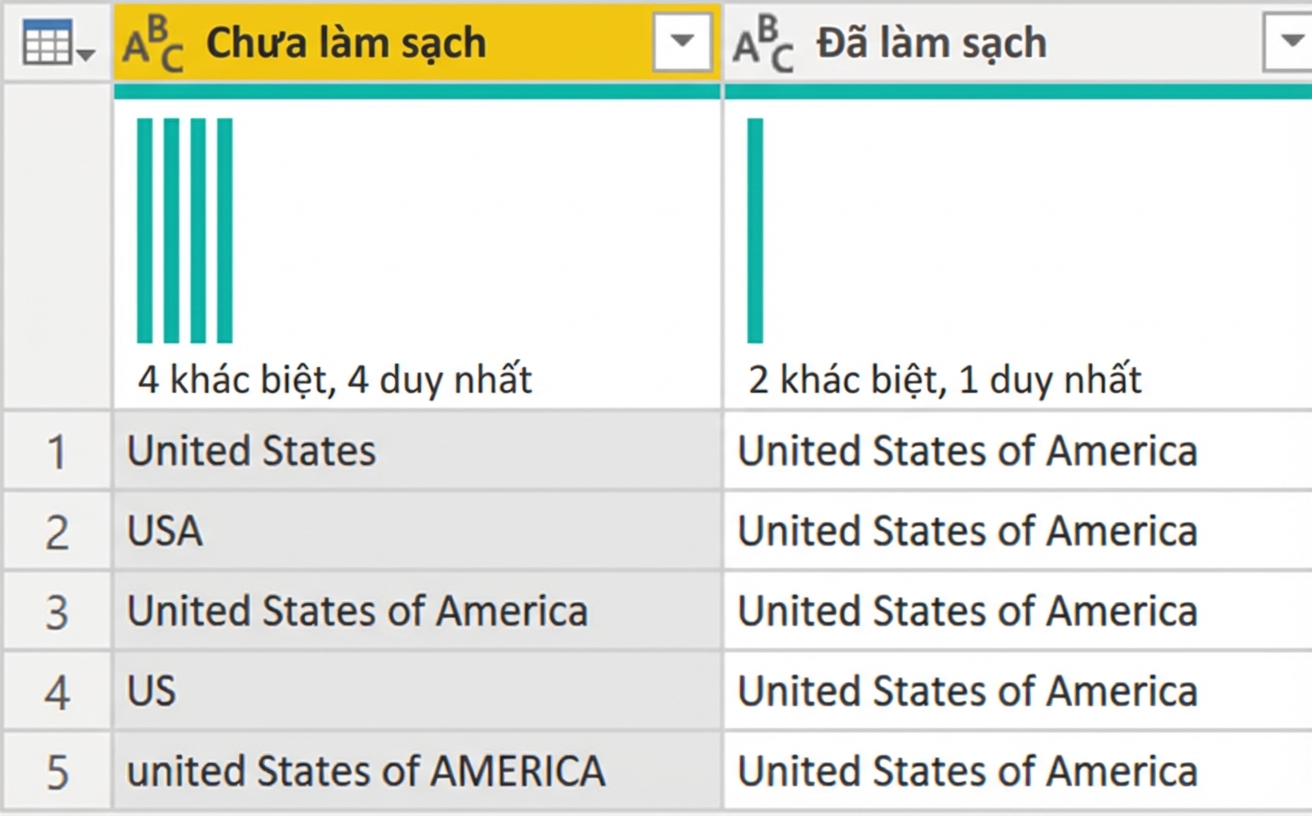This screenshot has height=816, width=1312.
Task: Select the Đã làm sạch column header
Action: [1018, 42]
